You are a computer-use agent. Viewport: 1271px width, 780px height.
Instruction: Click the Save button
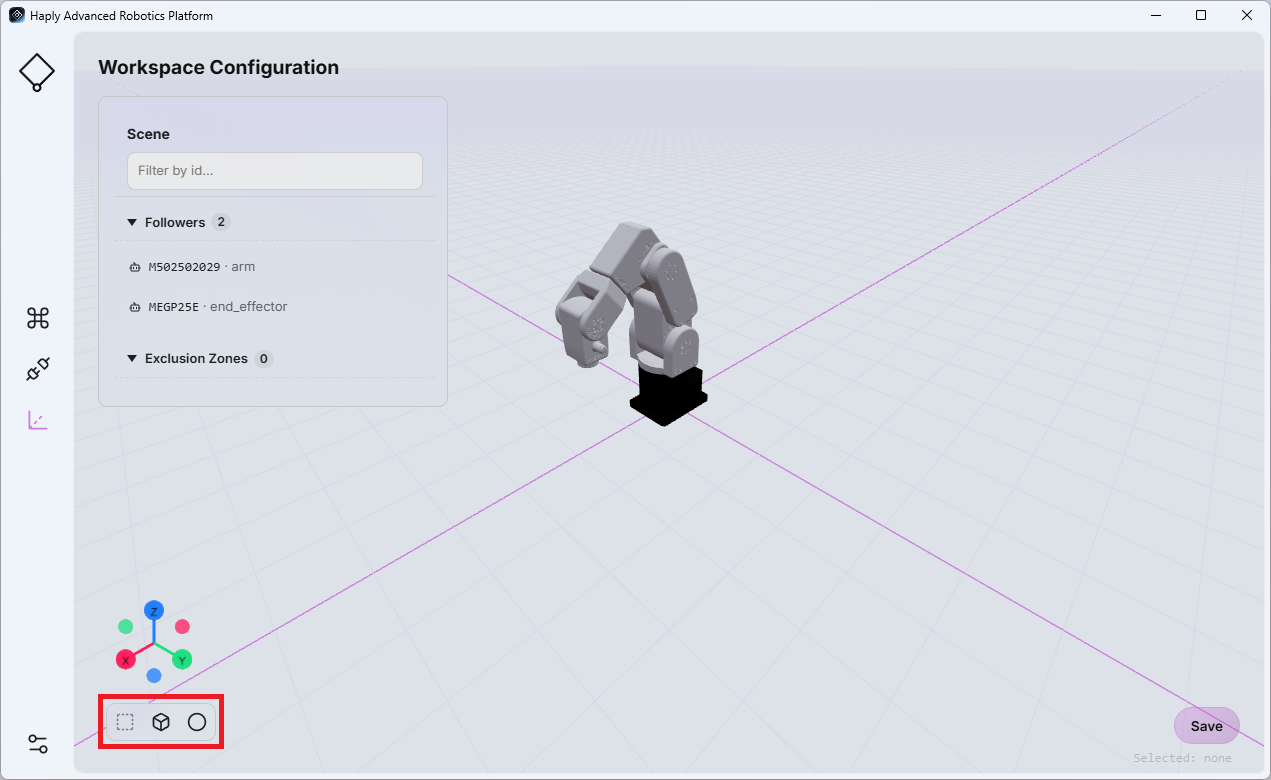[1206, 726]
